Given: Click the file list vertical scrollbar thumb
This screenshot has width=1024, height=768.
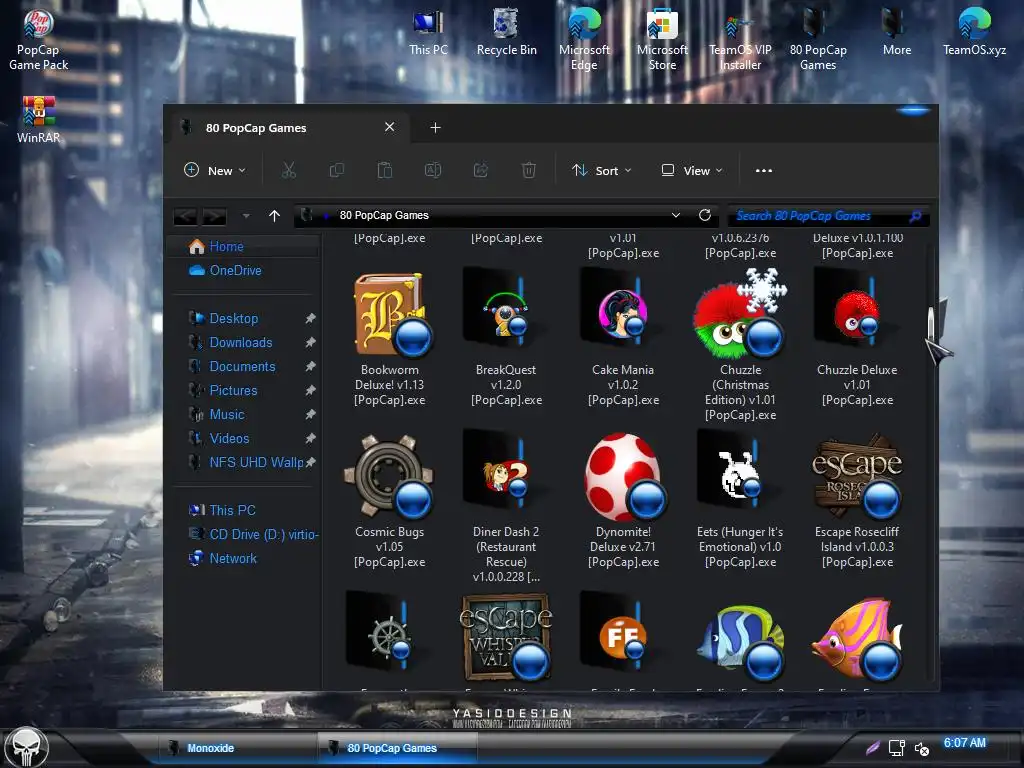Looking at the screenshot, I should [931, 323].
